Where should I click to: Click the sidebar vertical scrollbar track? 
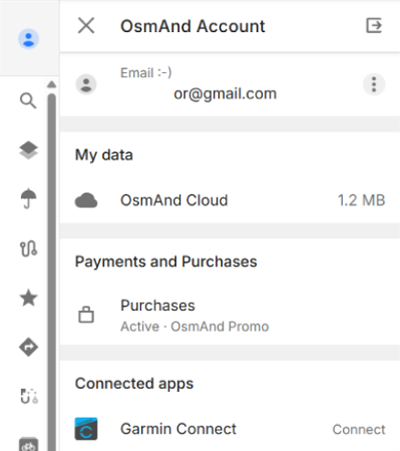coord(51,272)
